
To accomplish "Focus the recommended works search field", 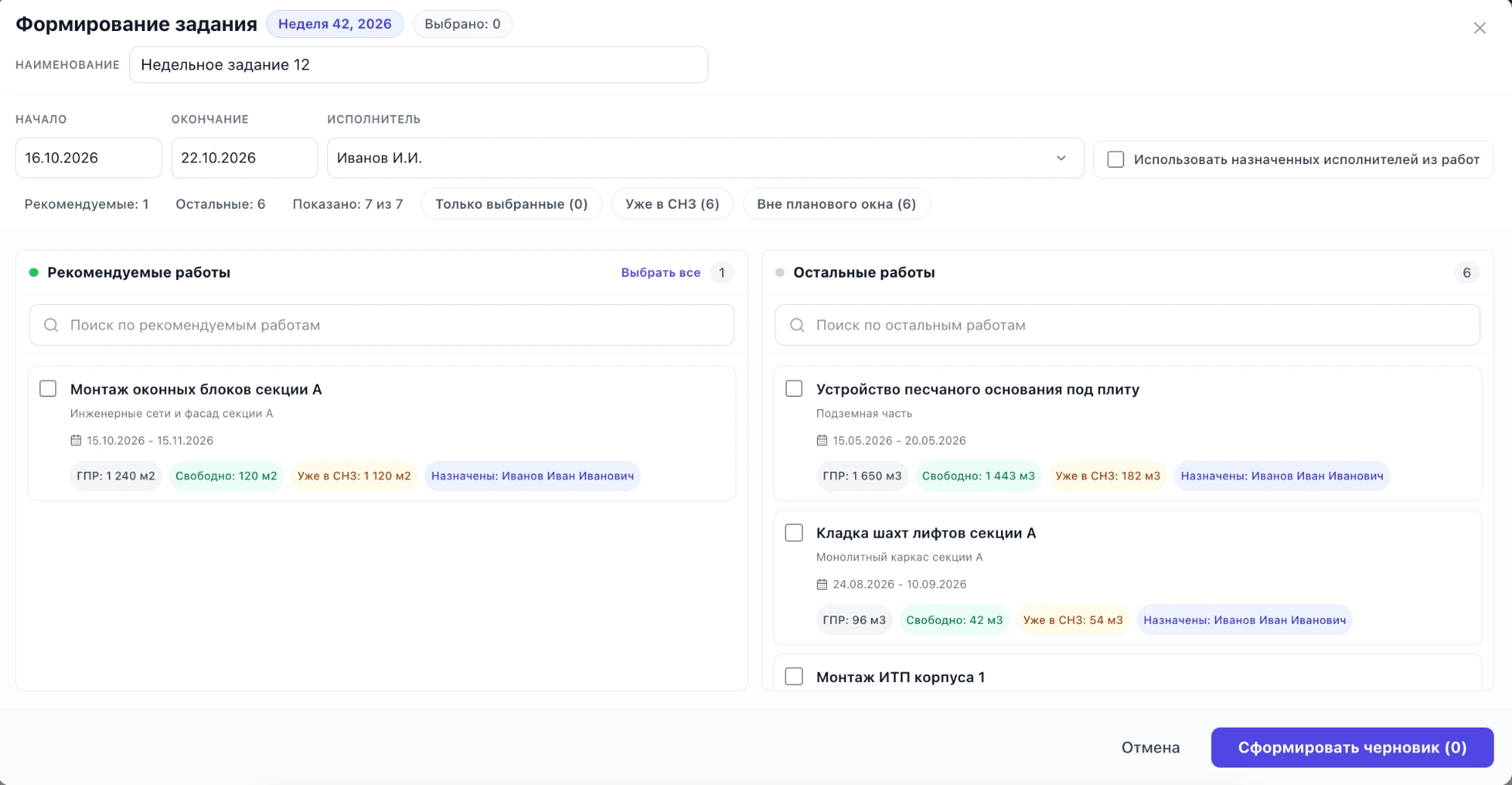I will [382, 325].
